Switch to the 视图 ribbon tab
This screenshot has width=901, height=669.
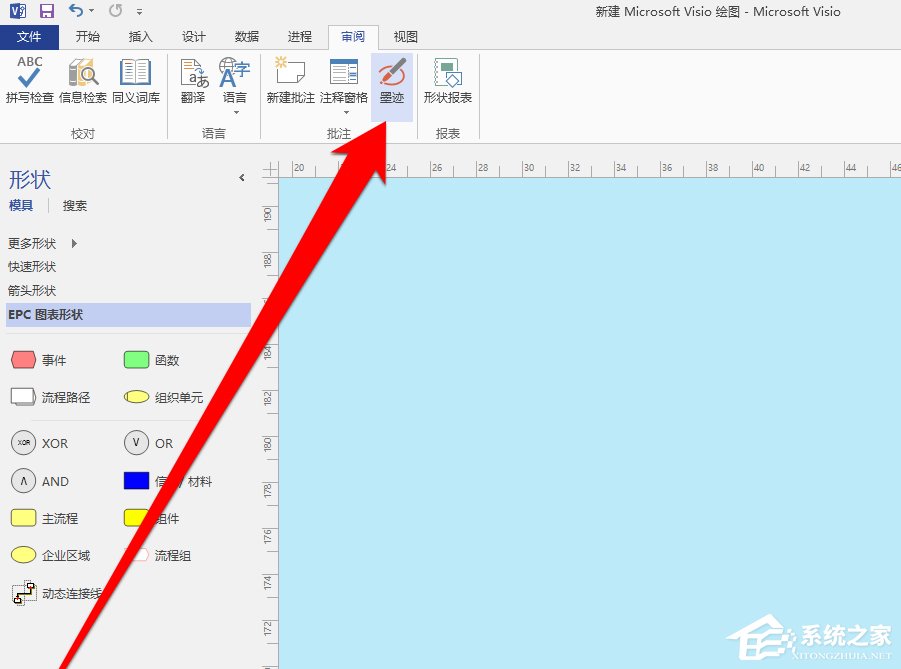pos(405,37)
